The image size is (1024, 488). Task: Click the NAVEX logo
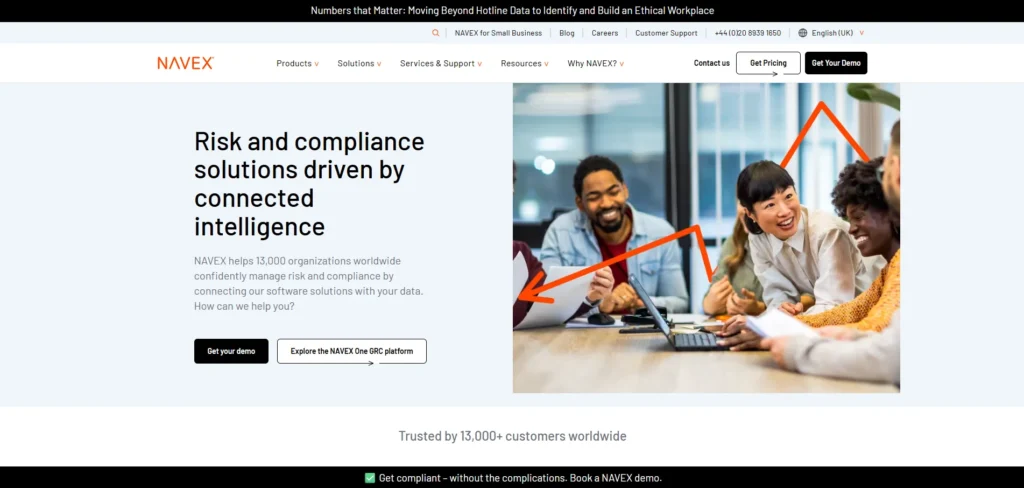point(185,63)
